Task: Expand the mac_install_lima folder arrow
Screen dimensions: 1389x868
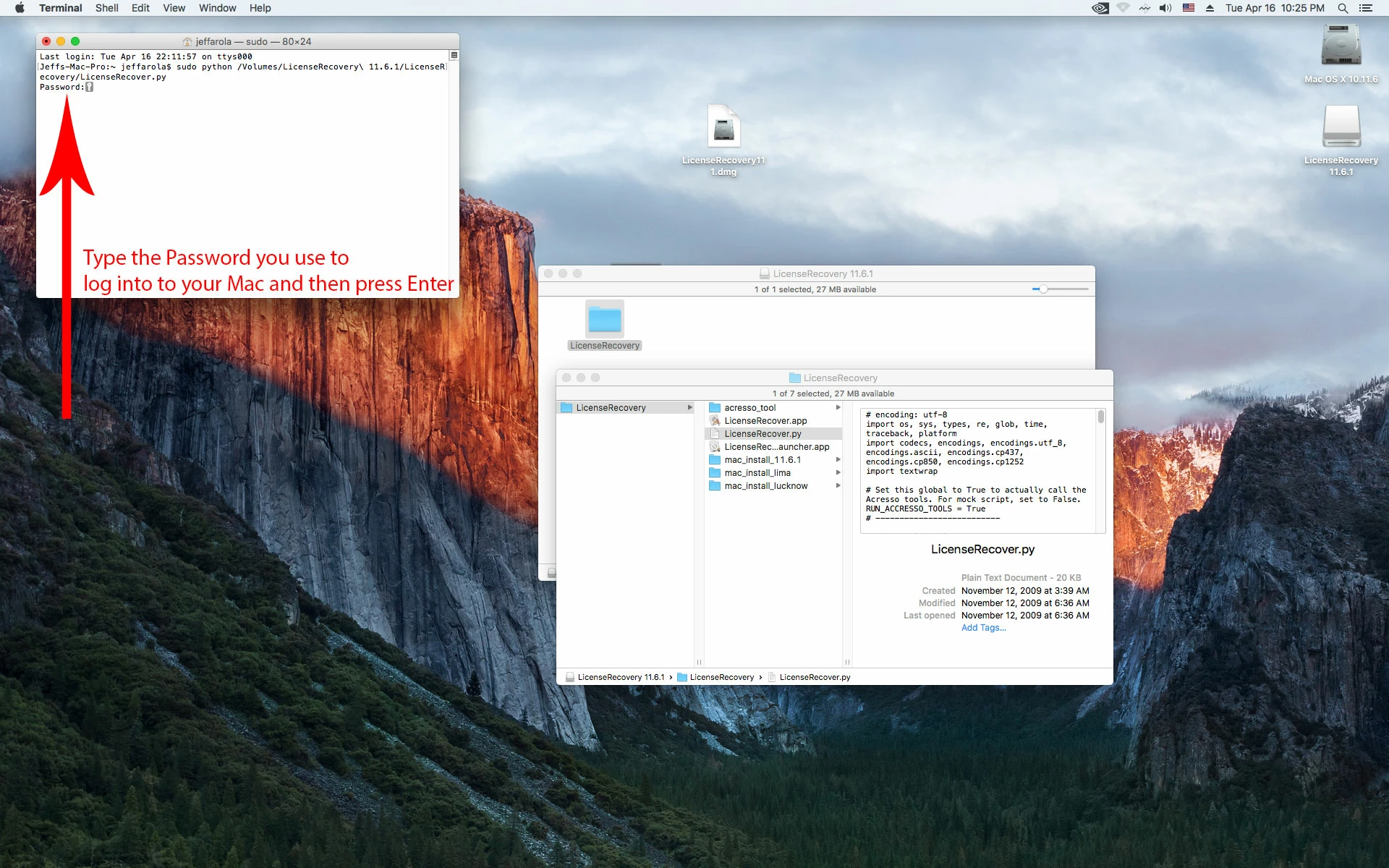Action: click(x=838, y=473)
